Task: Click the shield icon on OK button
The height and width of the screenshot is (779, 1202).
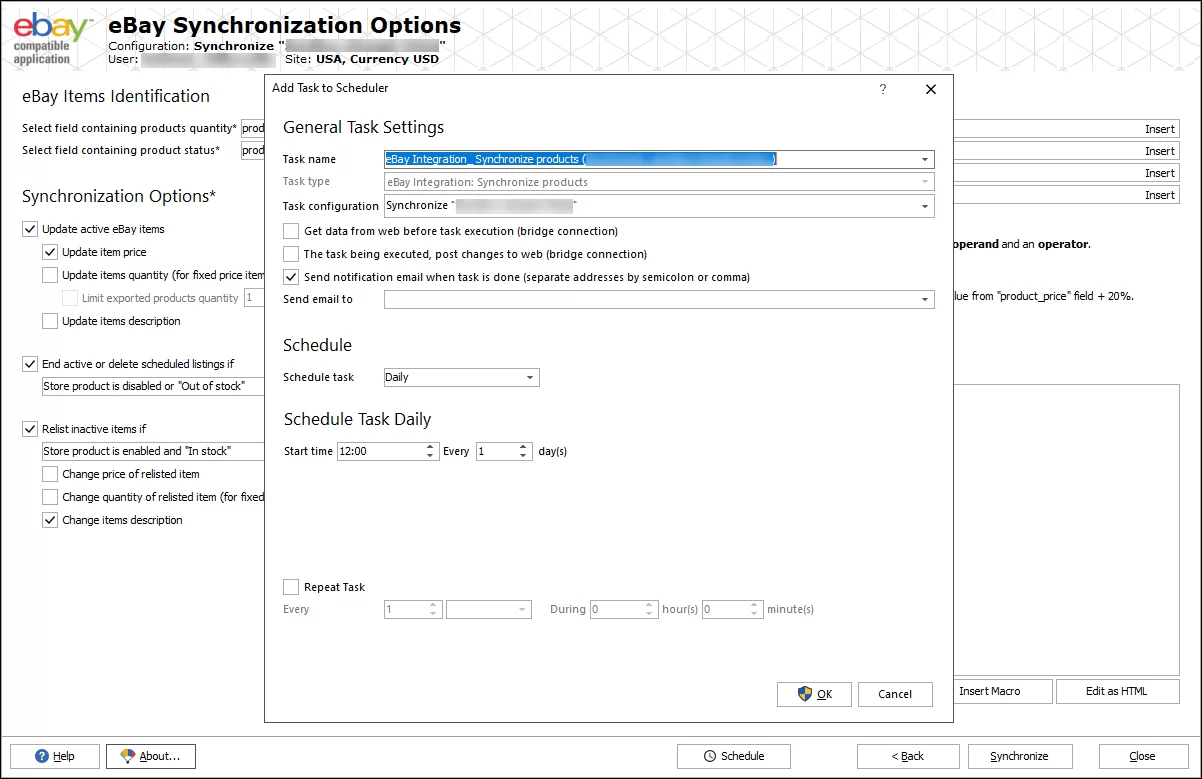Action: coord(805,694)
